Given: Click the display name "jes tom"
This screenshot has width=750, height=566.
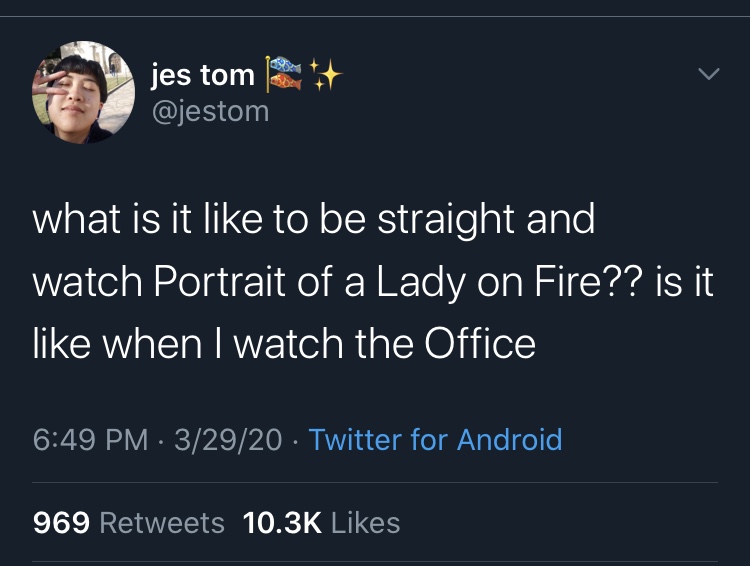Looking at the screenshot, I should pyautogui.click(x=202, y=74).
